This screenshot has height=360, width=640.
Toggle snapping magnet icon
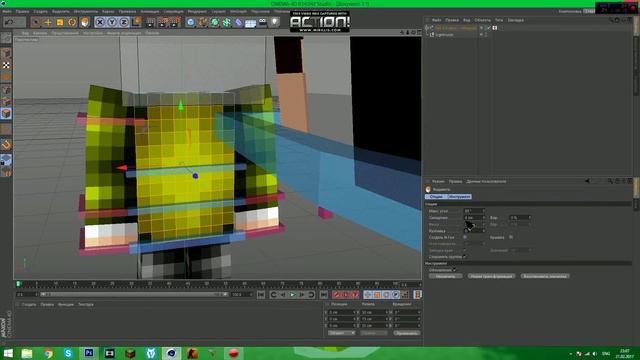(6, 144)
